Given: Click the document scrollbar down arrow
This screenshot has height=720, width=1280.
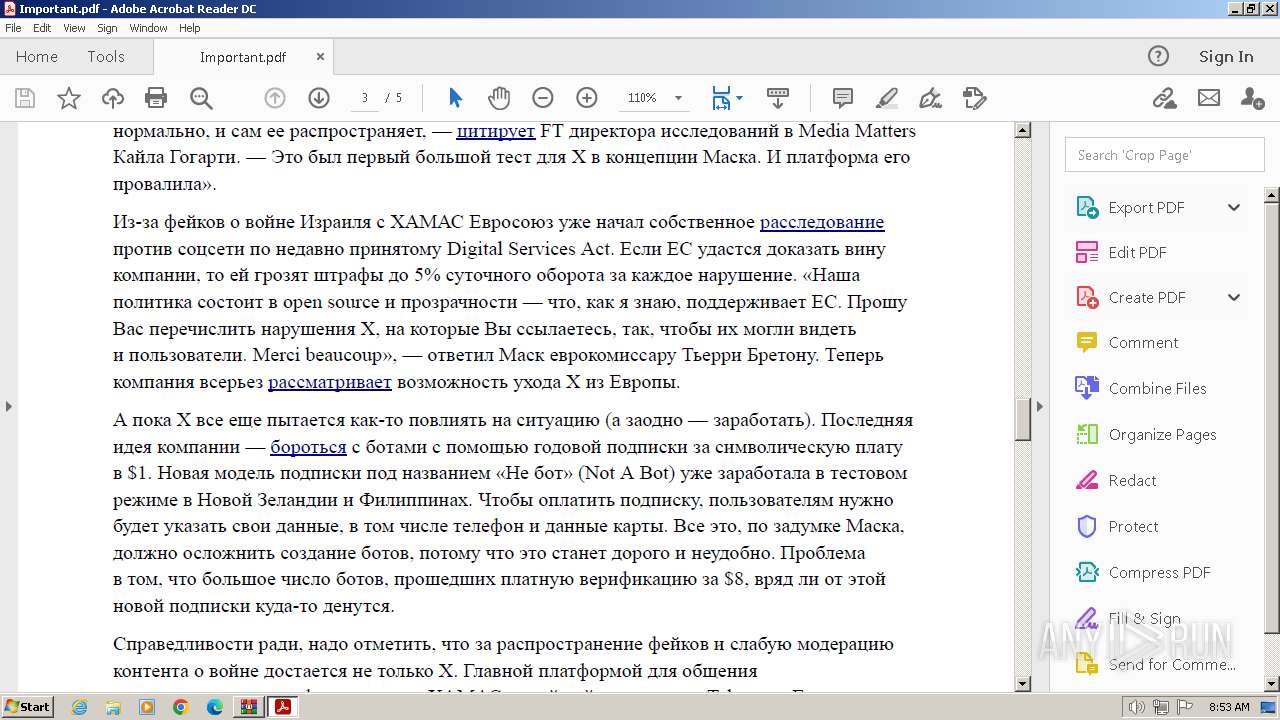Looking at the screenshot, I should [1023, 684].
